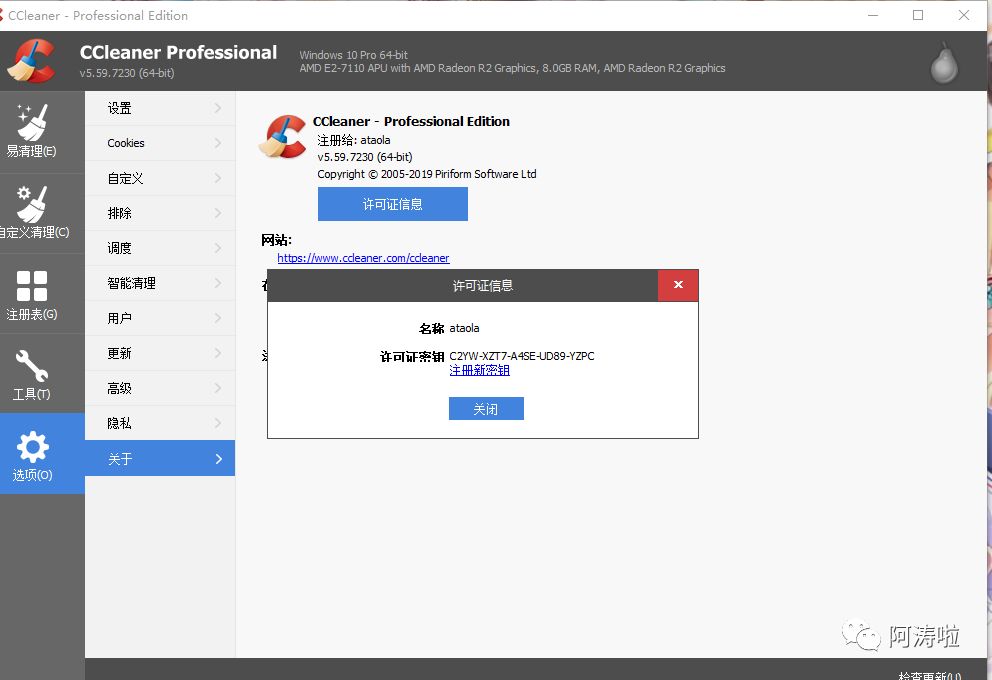Screen dimensions: 992x680
Task: Select Options gear icon (选项)
Action: tap(32, 447)
